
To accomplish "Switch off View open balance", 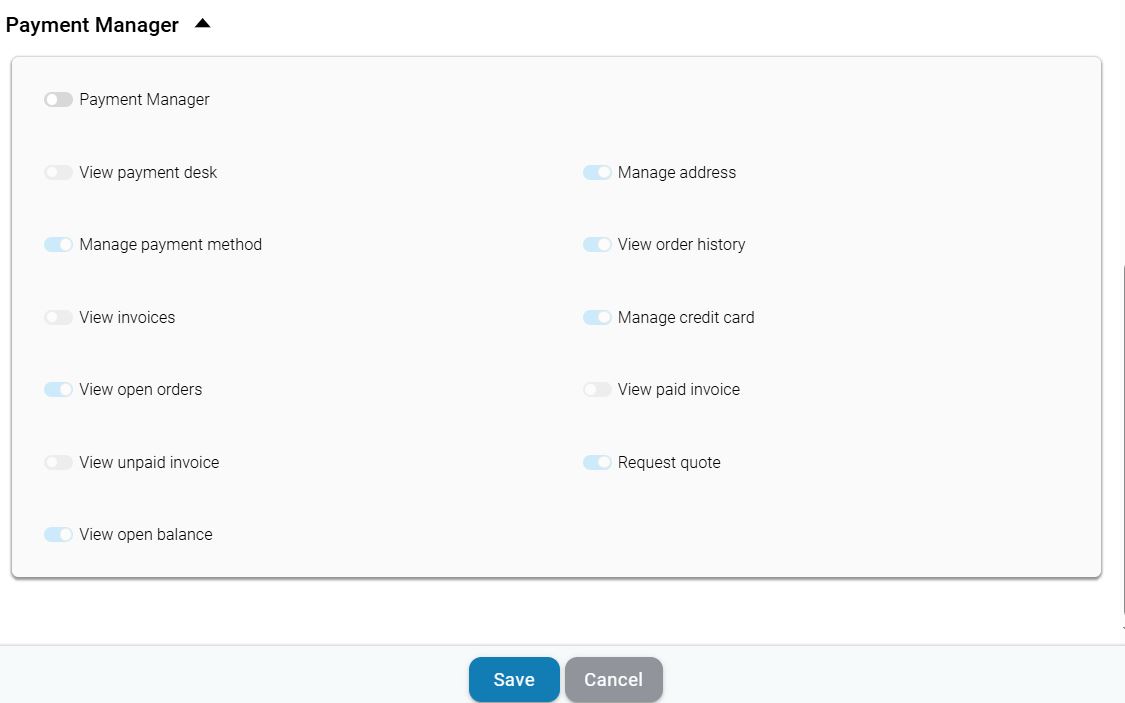I will point(58,535).
